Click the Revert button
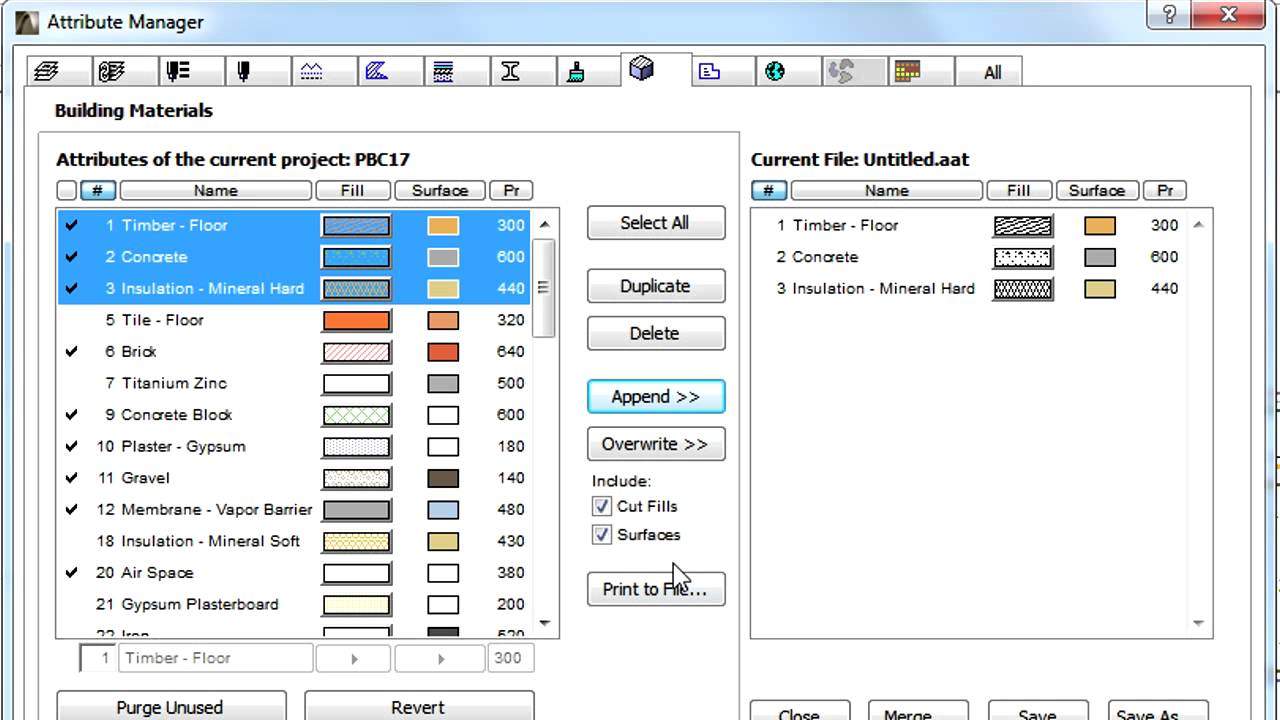1280x720 pixels. 418,706
